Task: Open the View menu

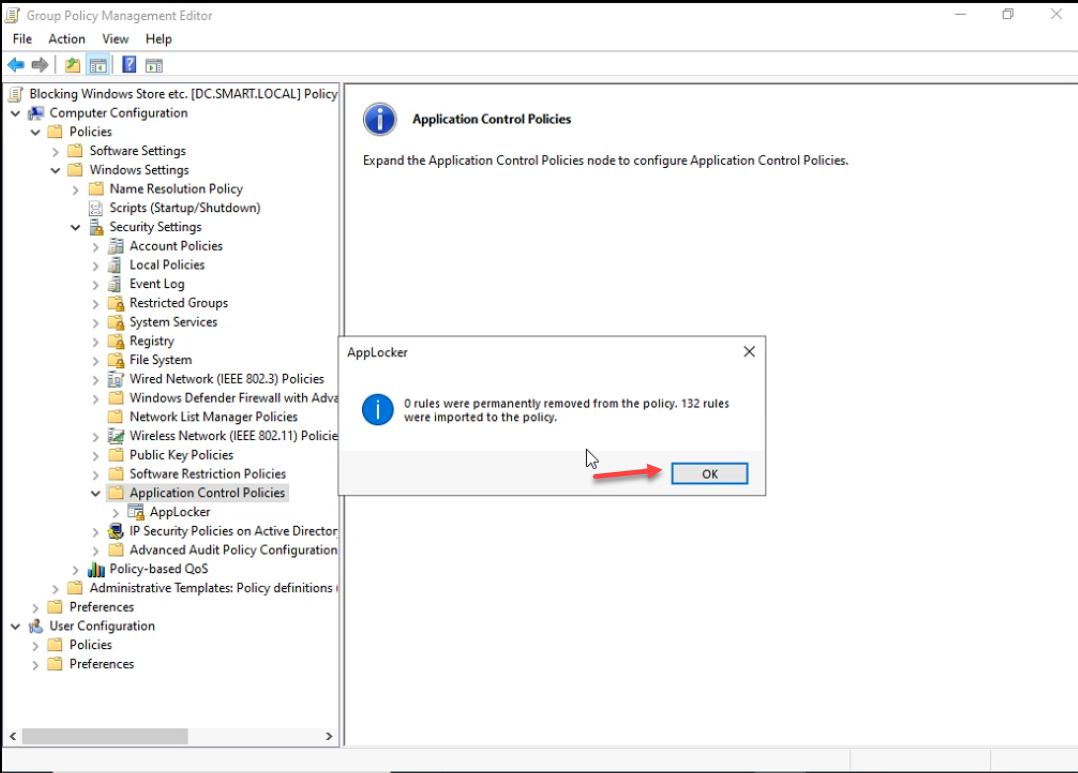Action: coord(116,39)
